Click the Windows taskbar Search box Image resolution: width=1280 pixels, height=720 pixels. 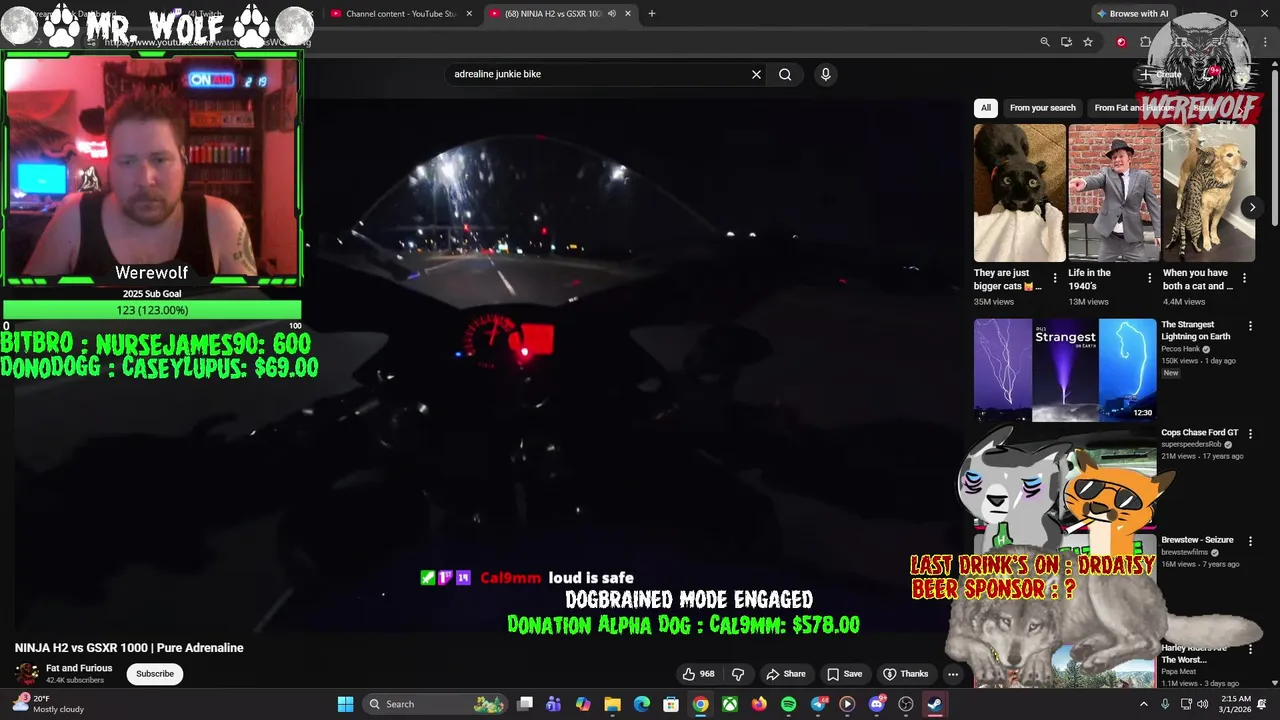(436, 704)
